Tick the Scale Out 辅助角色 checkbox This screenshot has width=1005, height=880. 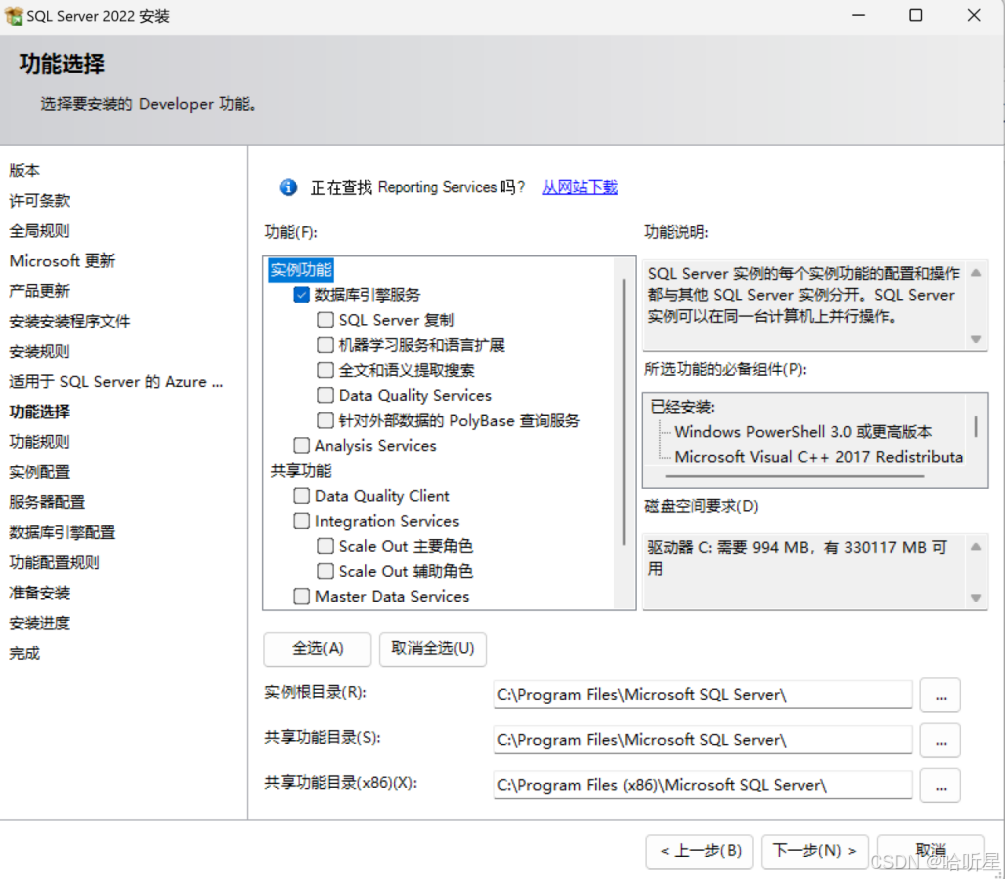(x=326, y=571)
